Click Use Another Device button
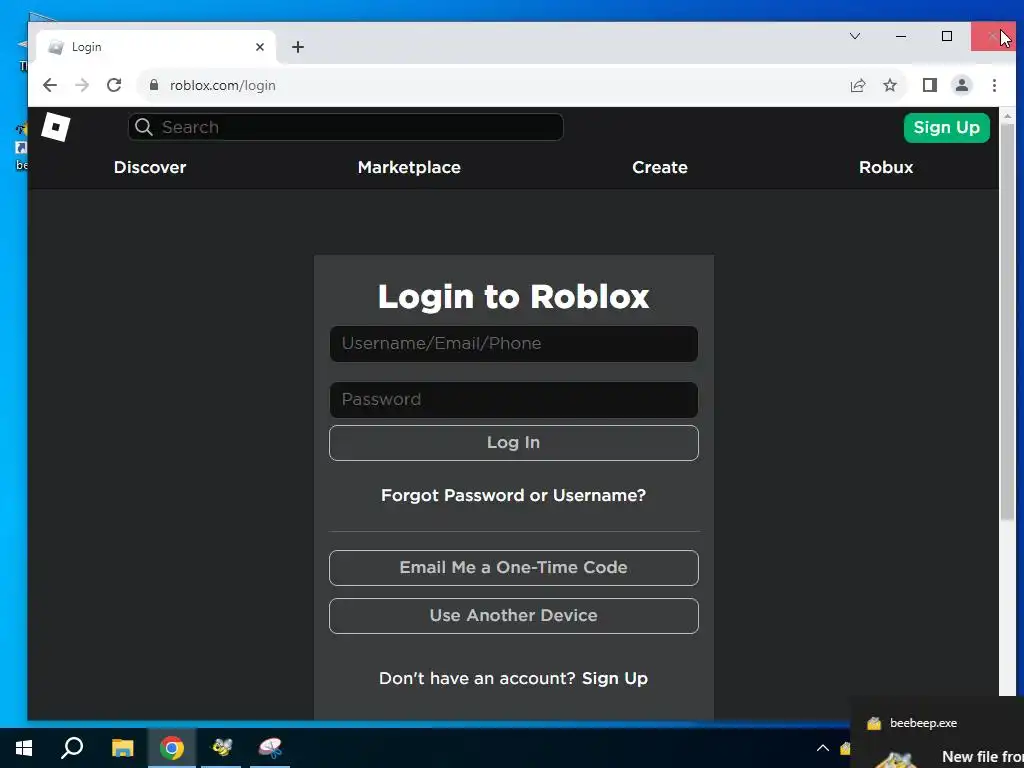The image size is (1024, 768). click(514, 616)
